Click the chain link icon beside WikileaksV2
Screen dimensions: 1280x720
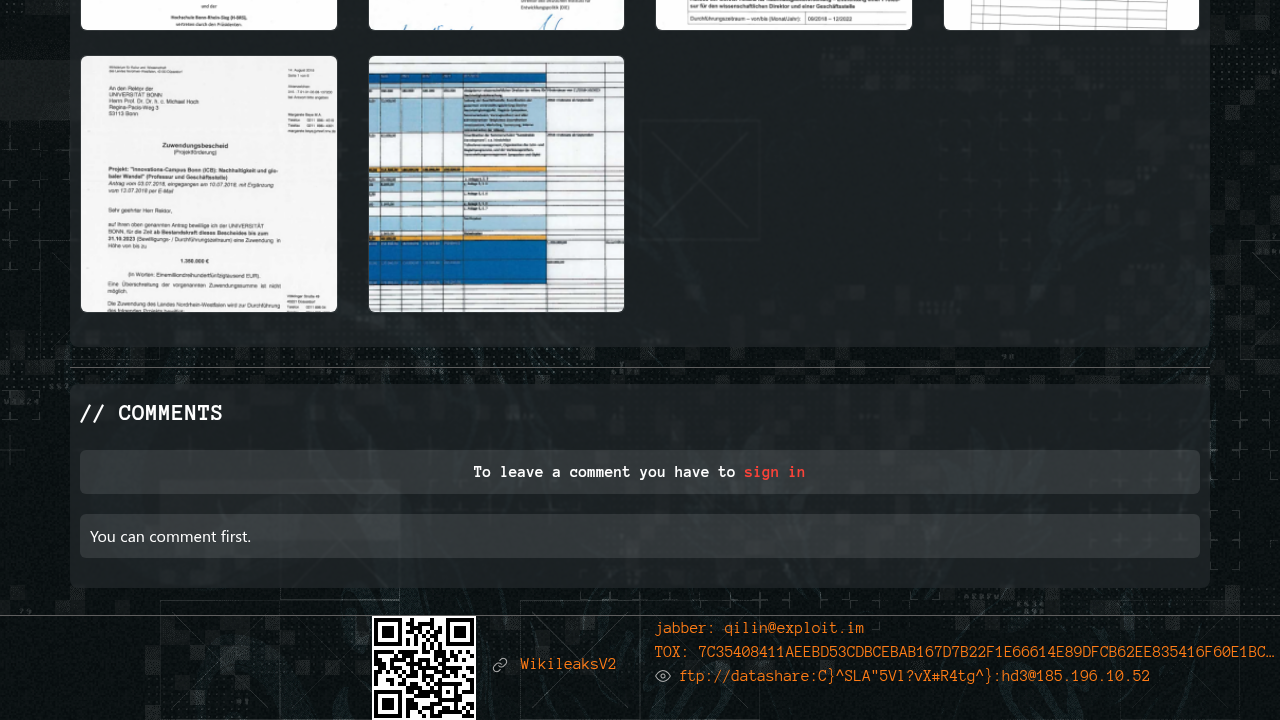click(x=500, y=665)
